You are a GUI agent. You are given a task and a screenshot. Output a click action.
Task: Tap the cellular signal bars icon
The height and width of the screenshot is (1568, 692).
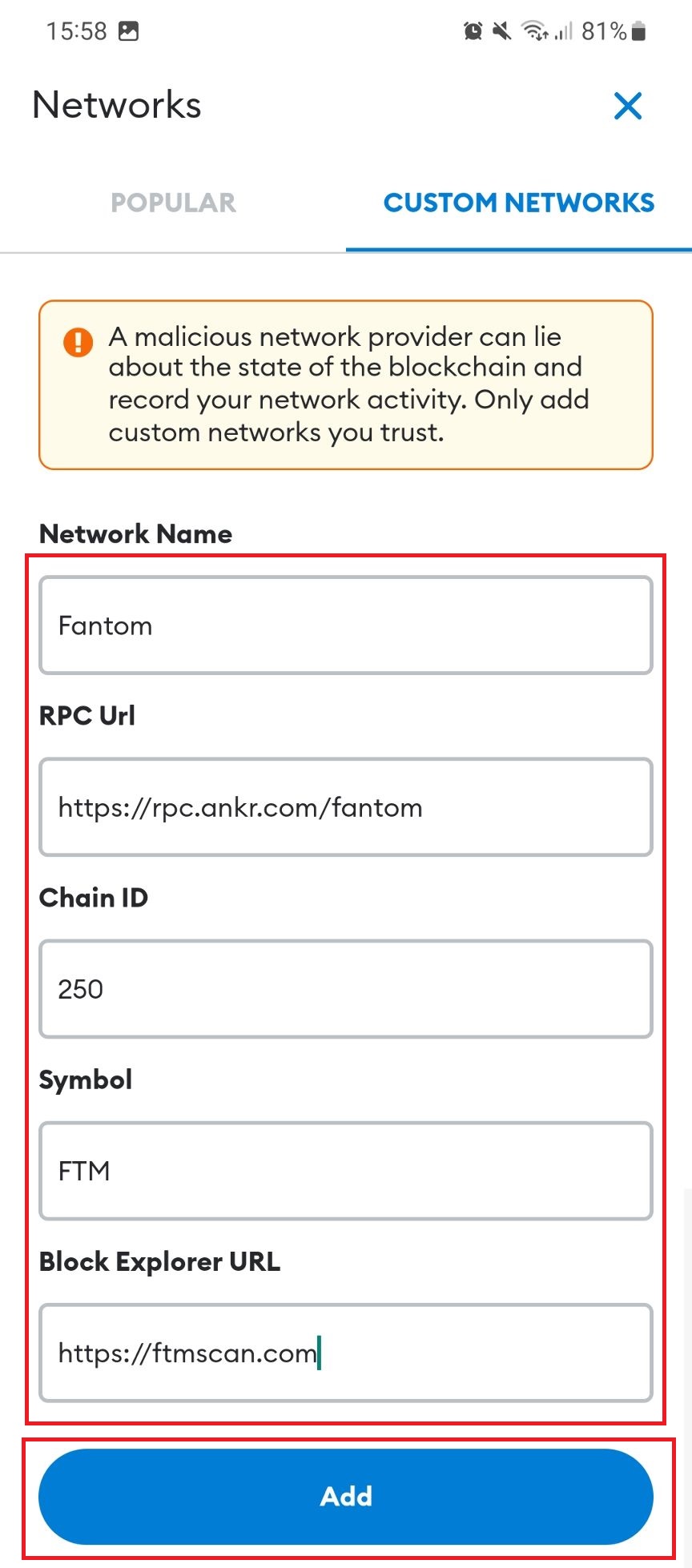[x=564, y=31]
